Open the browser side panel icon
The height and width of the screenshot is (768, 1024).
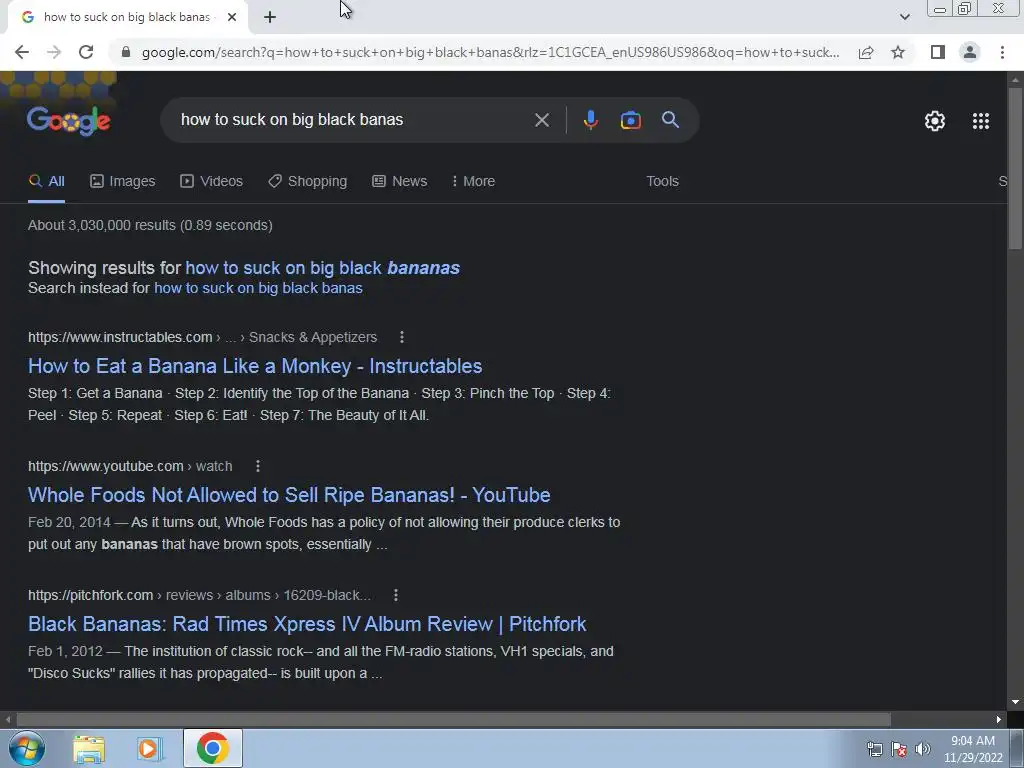pyautogui.click(x=938, y=52)
